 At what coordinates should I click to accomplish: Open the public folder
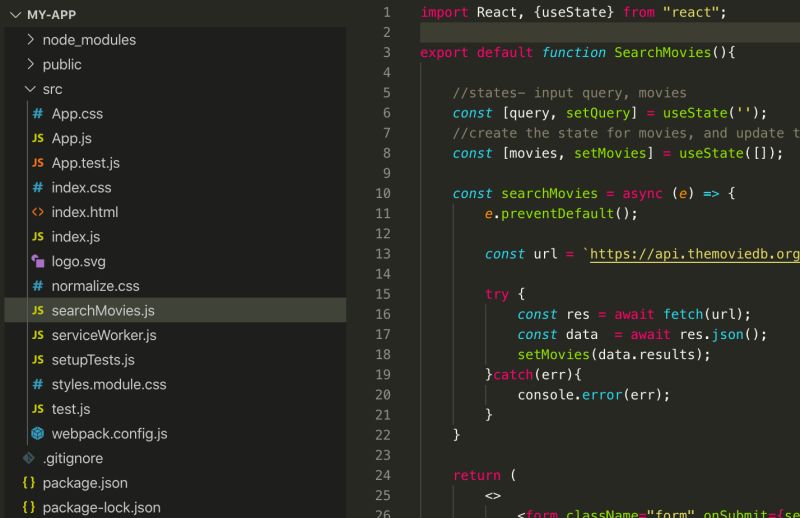pyautogui.click(x=62, y=65)
